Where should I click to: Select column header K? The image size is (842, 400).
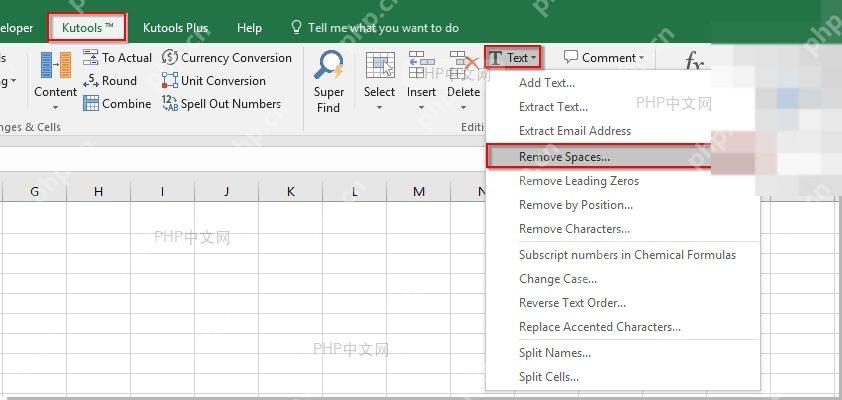[x=291, y=191]
